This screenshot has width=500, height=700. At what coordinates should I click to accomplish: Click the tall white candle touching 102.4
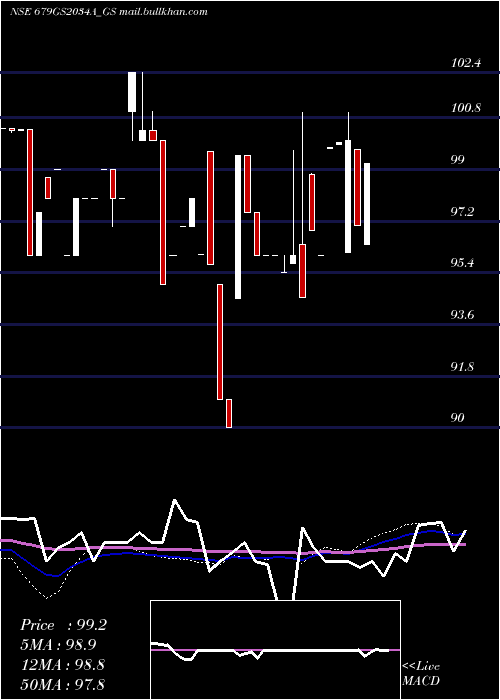132,92
